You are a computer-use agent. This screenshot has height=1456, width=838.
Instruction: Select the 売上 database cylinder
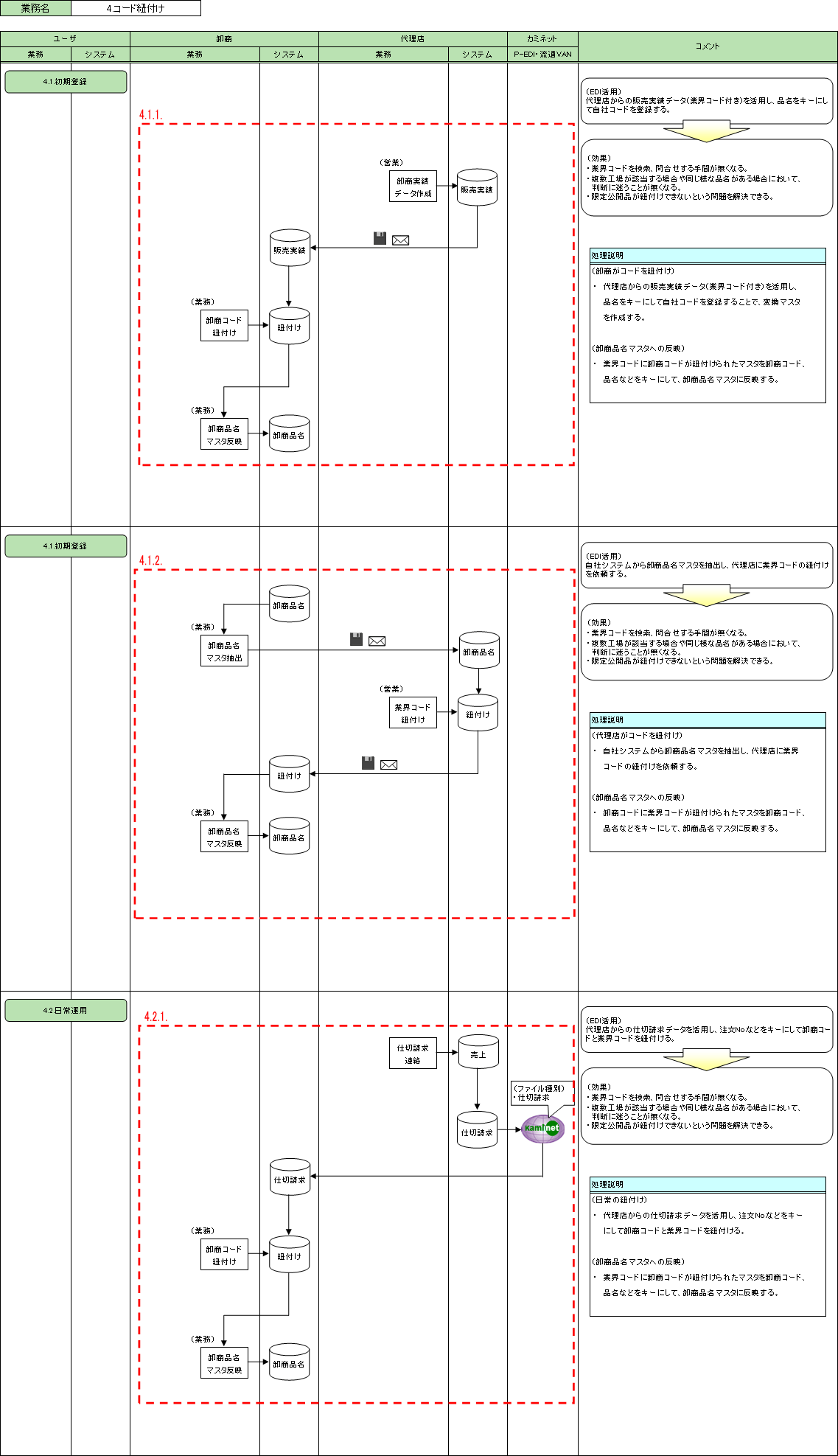point(478,1054)
